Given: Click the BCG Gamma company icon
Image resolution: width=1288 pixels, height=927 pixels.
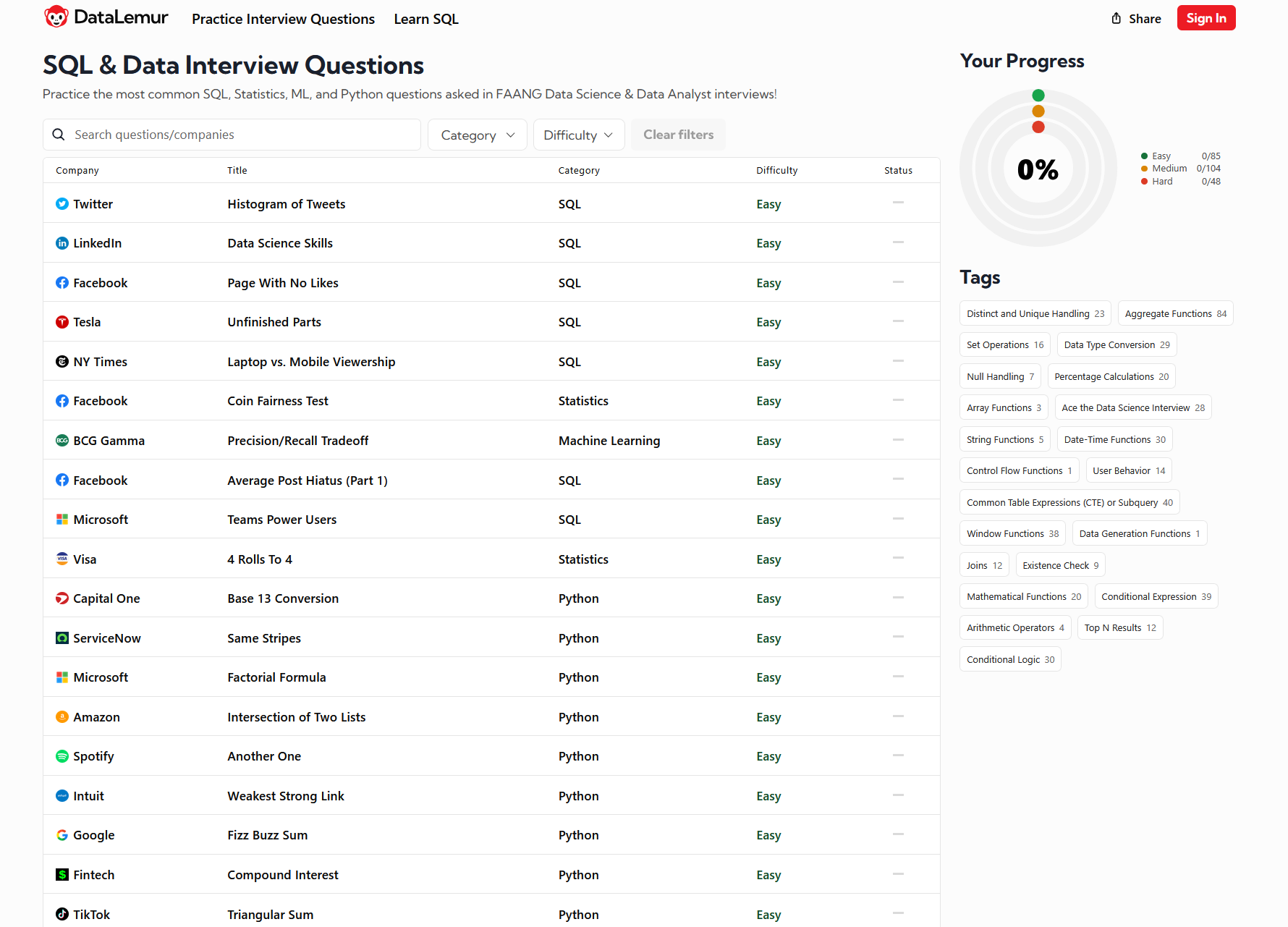Looking at the screenshot, I should tap(62, 441).
